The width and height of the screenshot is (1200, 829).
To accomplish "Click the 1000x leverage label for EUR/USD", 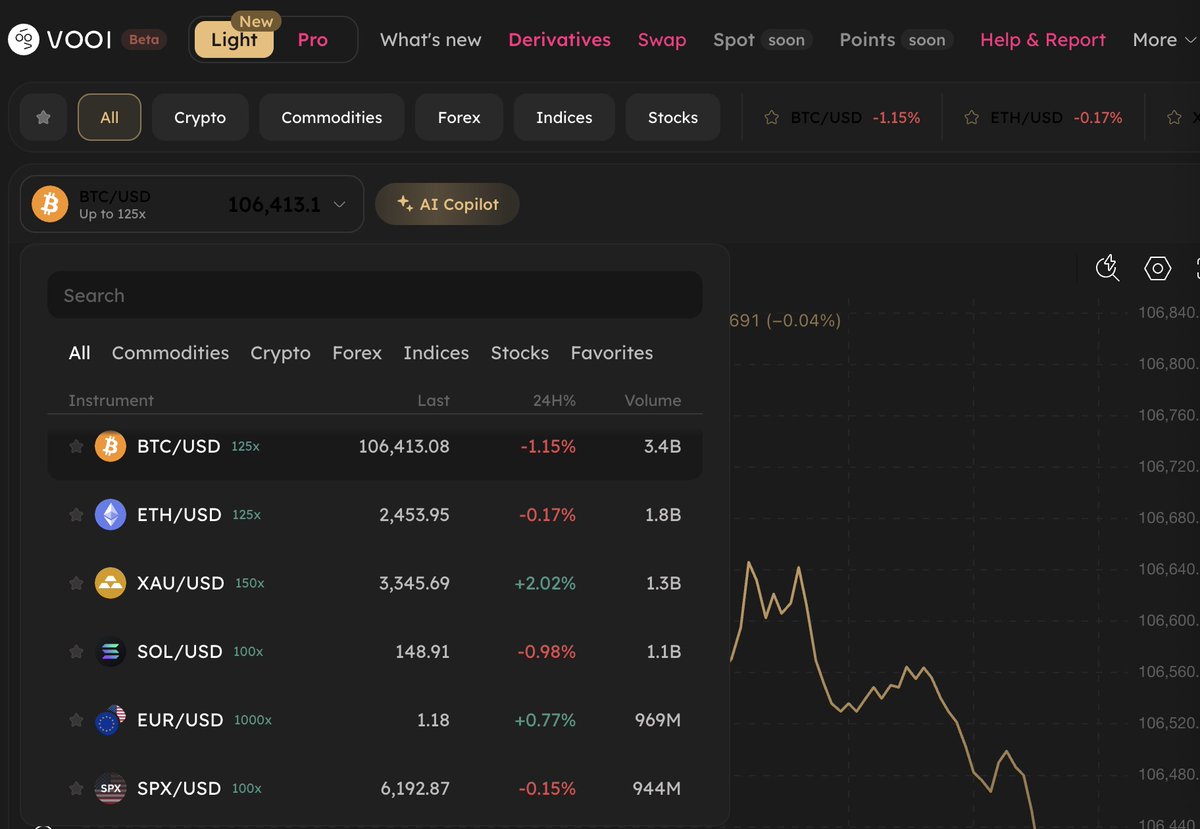I will coord(252,720).
